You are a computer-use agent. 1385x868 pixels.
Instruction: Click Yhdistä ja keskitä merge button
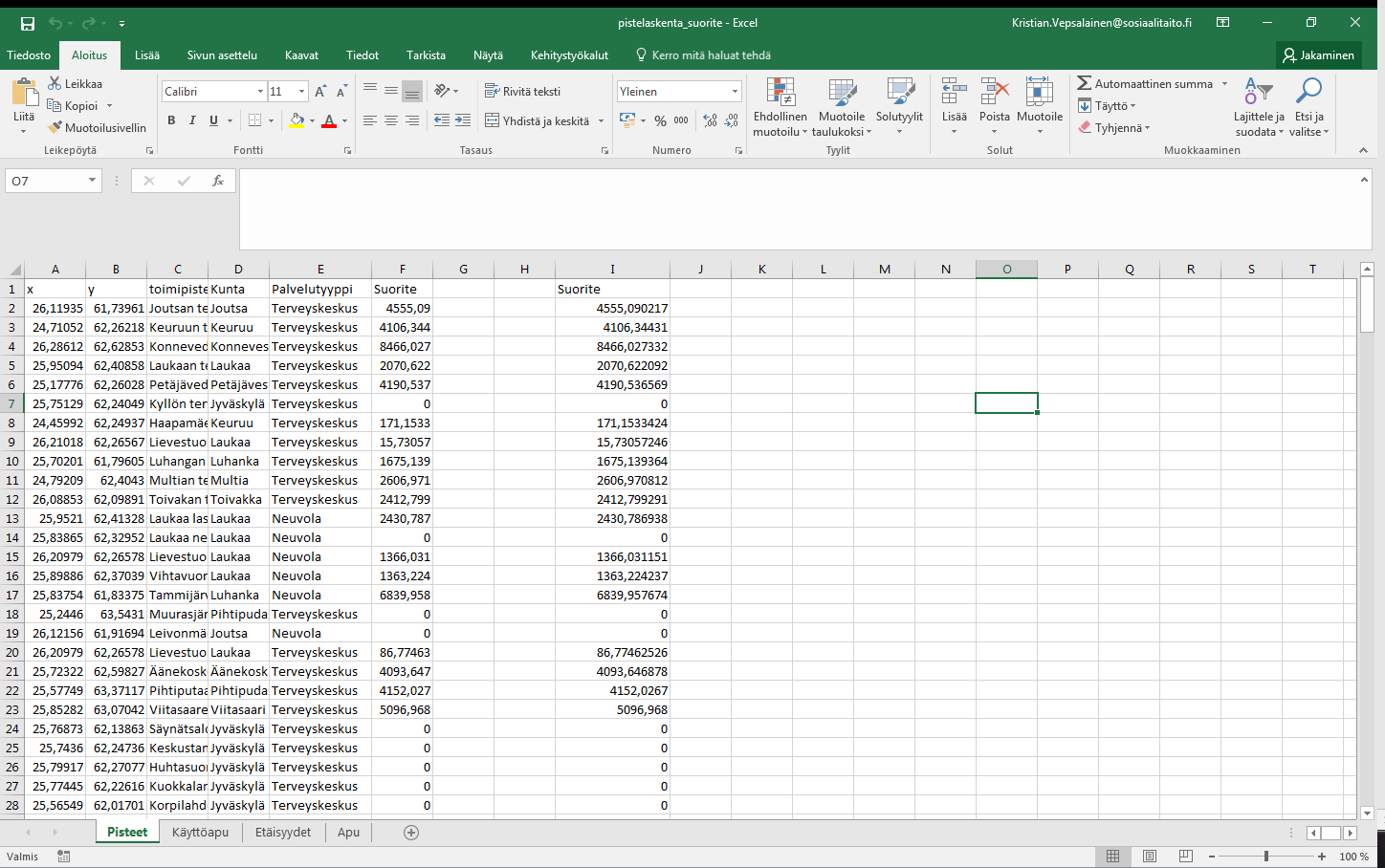point(538,120)
